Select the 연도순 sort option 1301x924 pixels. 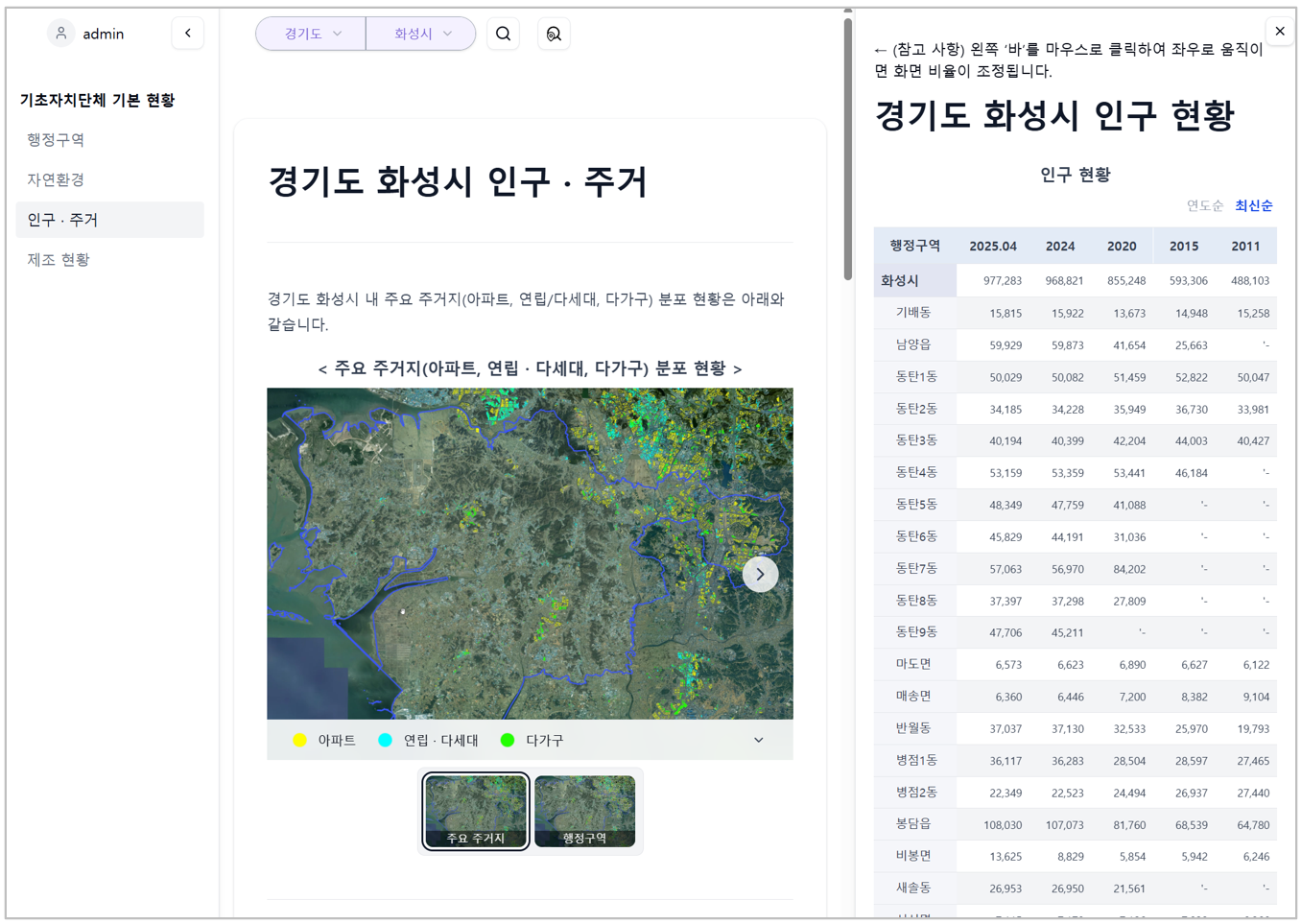click(1204, 205)
